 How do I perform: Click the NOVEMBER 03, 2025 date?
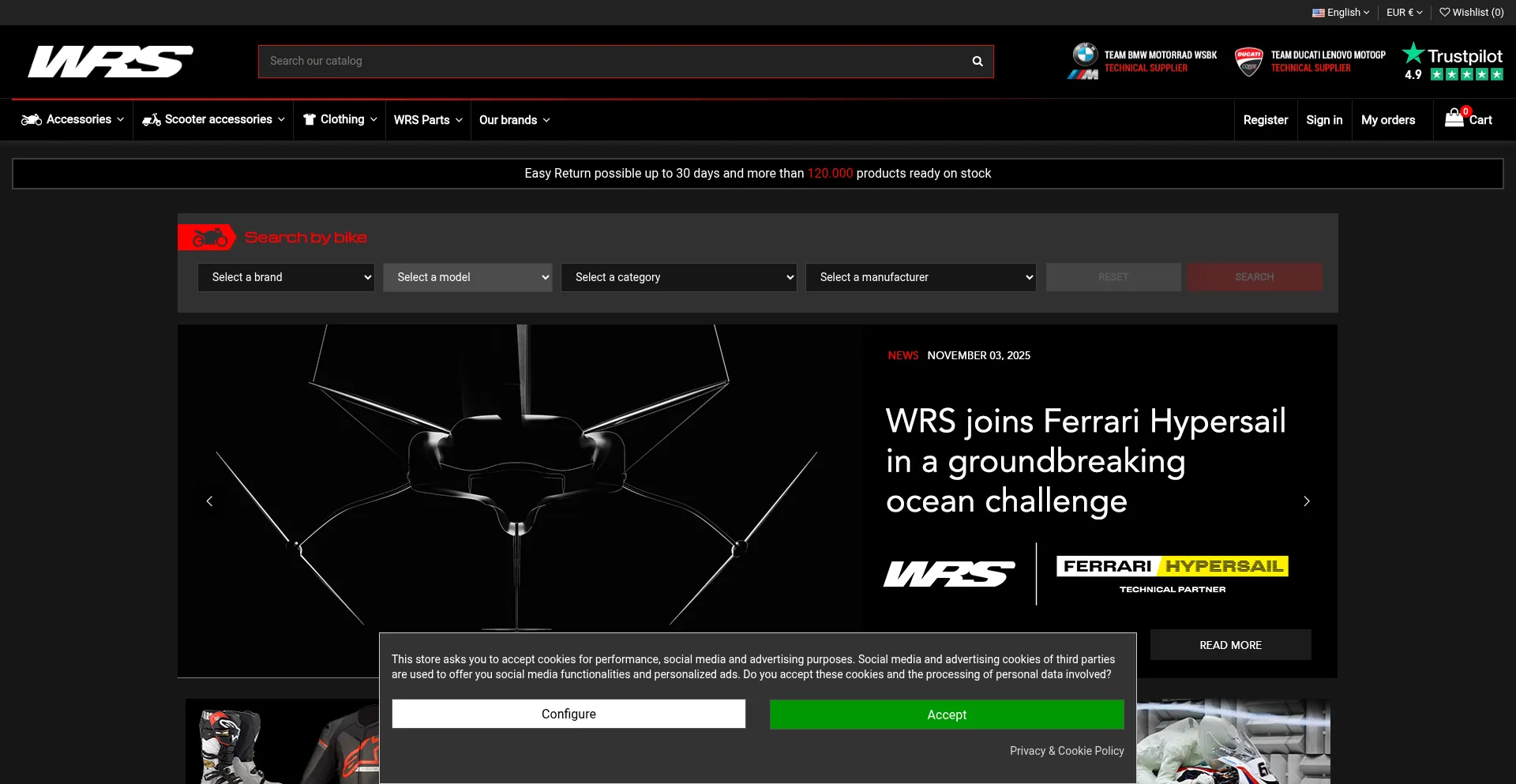978,355
